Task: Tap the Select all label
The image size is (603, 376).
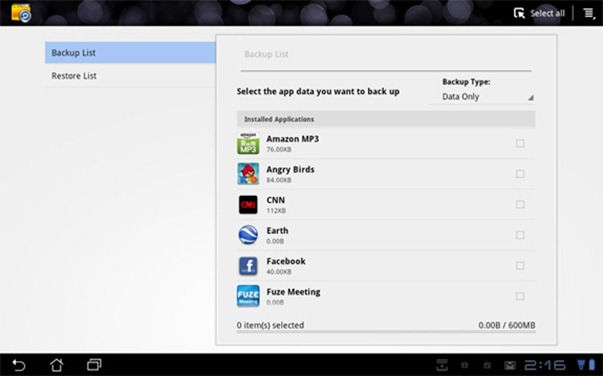Action: (547, 13)
